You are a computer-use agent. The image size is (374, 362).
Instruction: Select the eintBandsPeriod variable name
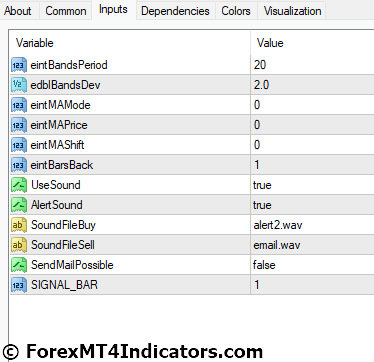point(69,65)
